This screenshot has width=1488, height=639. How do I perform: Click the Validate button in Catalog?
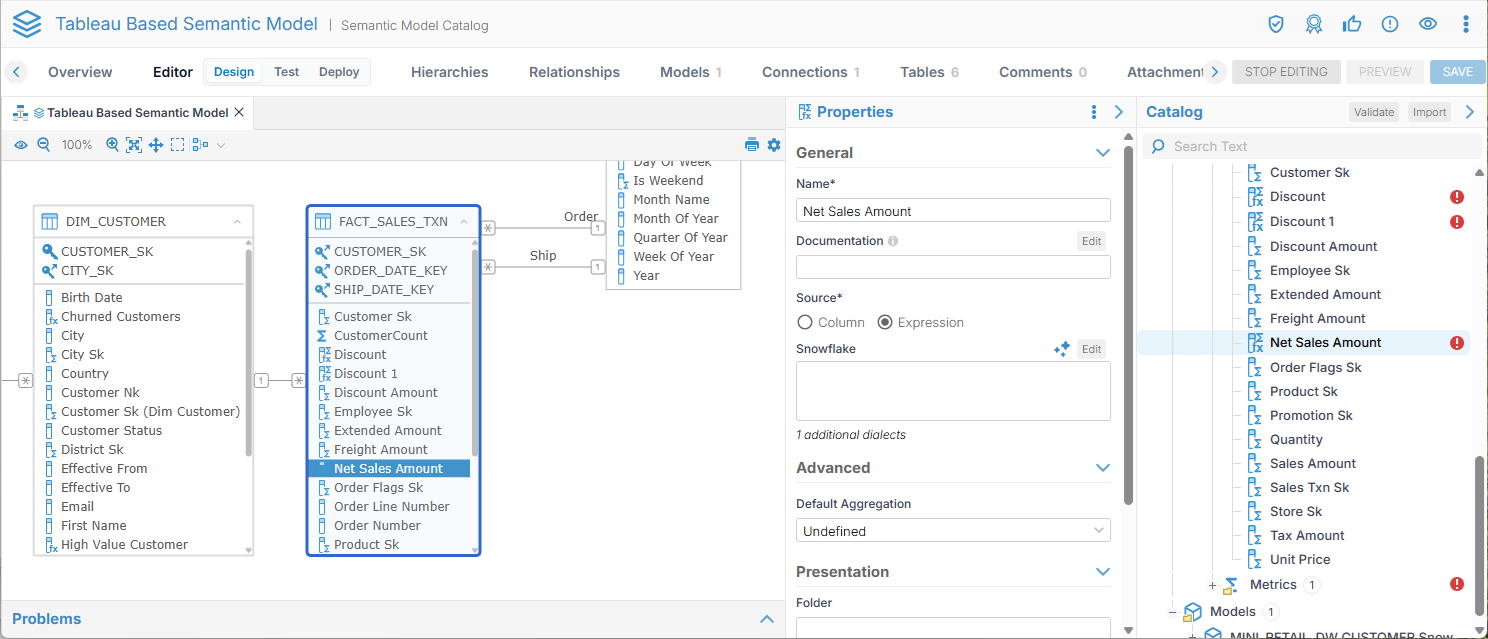pyautogui.click(x=1373, y=112)
